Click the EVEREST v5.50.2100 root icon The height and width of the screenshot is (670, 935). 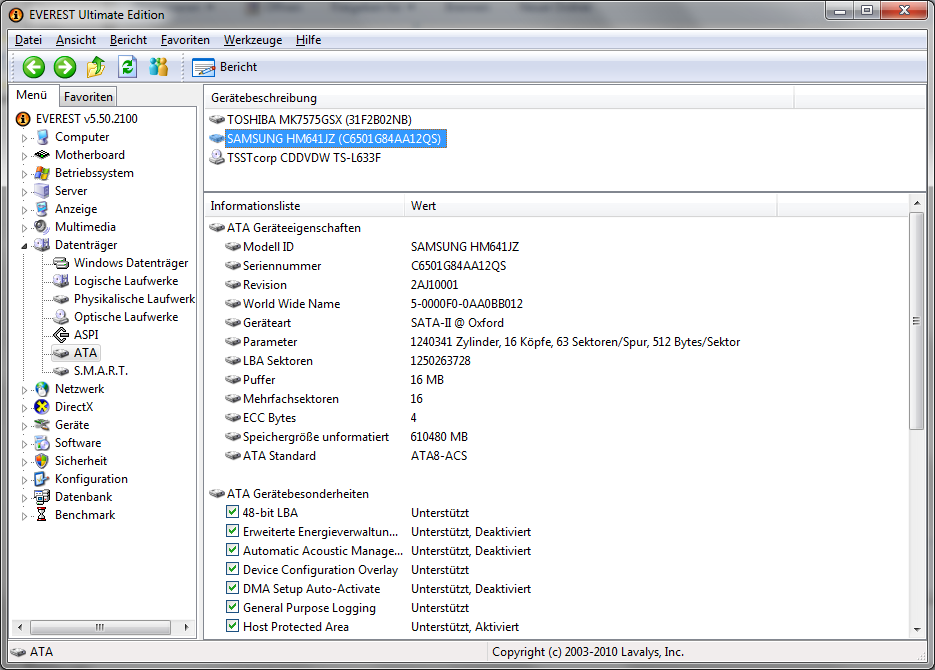click(23, 119)
